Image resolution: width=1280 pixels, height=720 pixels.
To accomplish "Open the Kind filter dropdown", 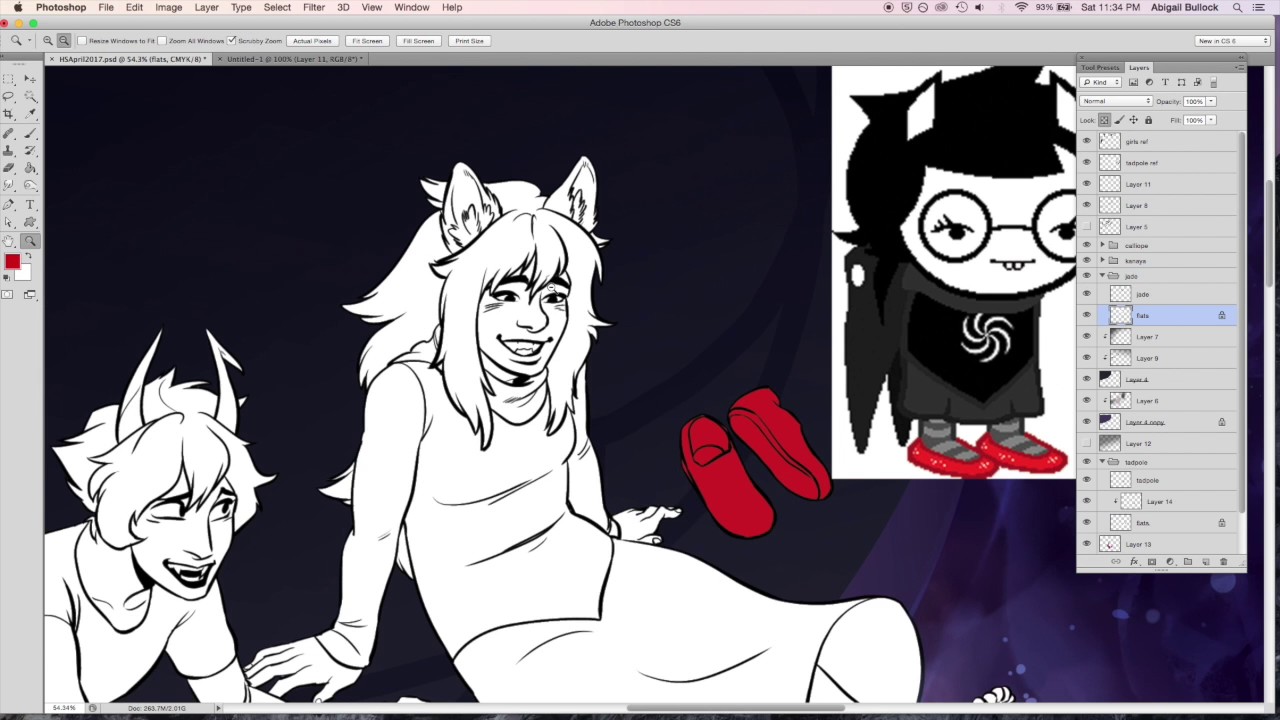I will (x=1101, y=82).
